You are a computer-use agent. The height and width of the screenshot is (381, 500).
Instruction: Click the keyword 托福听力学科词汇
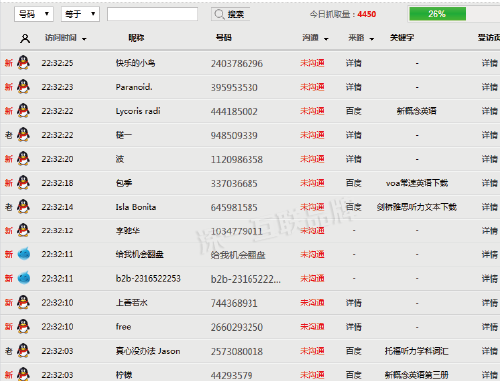(x=417, y=351)
